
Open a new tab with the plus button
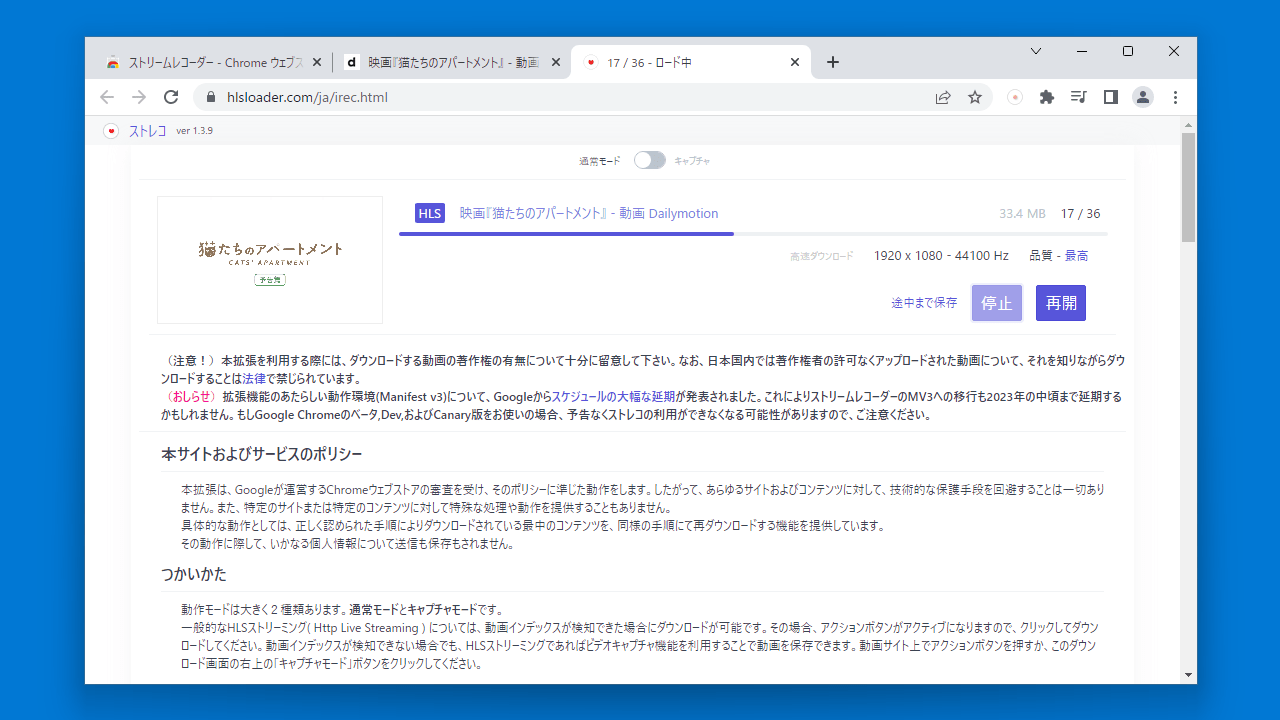pyautogui.click(x=833, y=62)
